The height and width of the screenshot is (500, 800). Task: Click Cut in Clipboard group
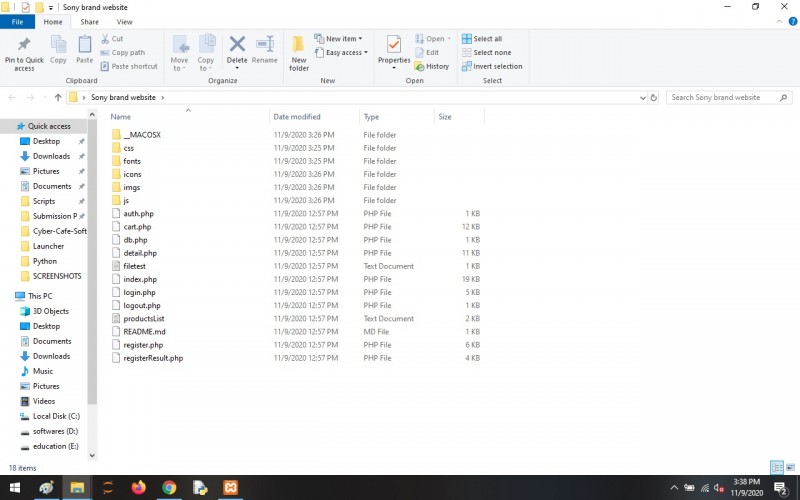pyautogui.click(x=112, y=39)
